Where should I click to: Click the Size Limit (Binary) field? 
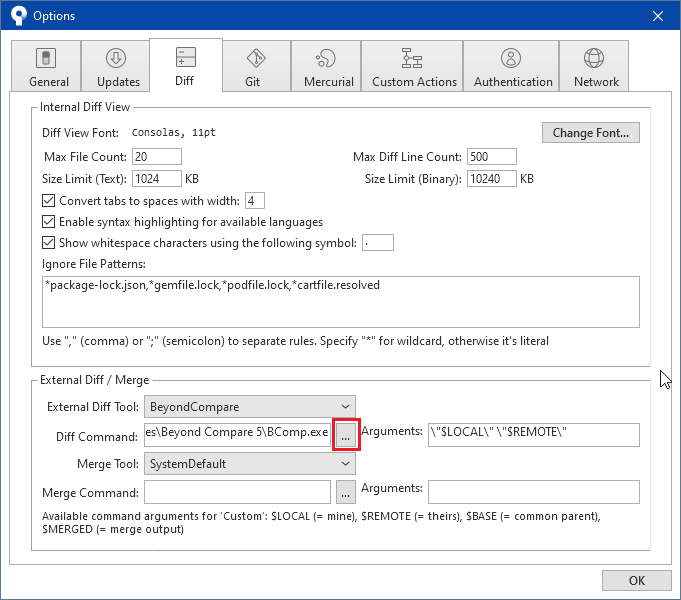point(492,179)
